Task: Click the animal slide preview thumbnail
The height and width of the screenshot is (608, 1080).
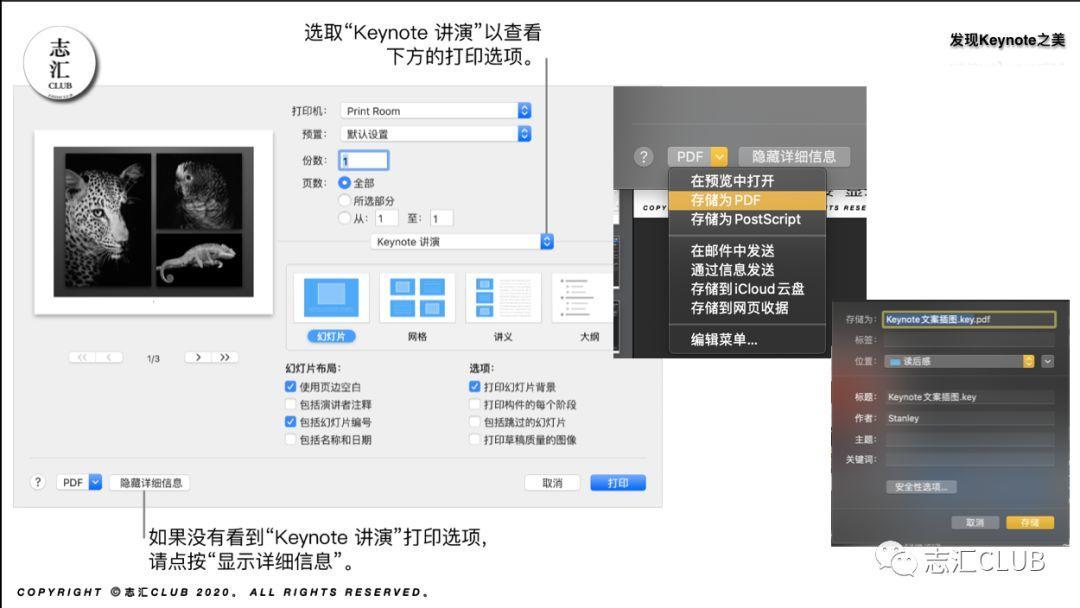Action: [154, 222]
